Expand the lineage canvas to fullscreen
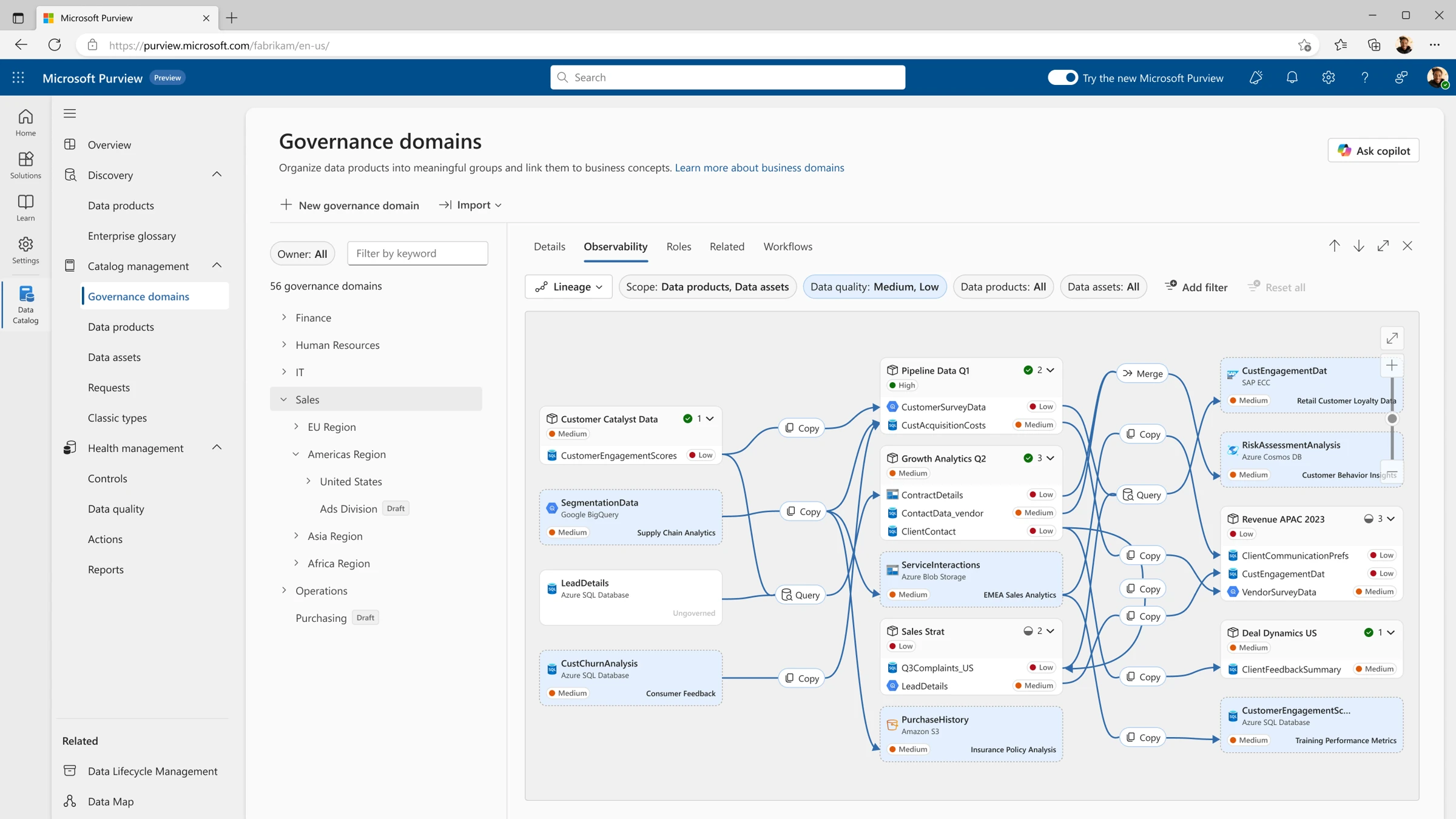This screenshot has height=819, width=1456. coord(1392,338)
